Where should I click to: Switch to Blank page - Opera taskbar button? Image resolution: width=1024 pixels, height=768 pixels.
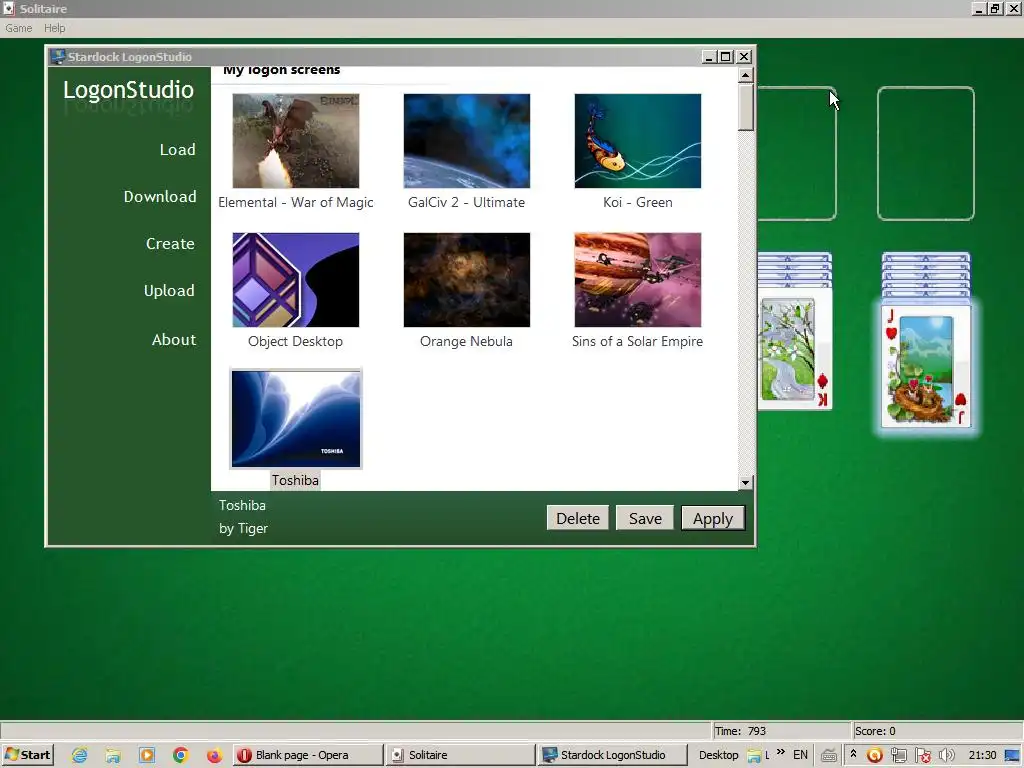308,755
